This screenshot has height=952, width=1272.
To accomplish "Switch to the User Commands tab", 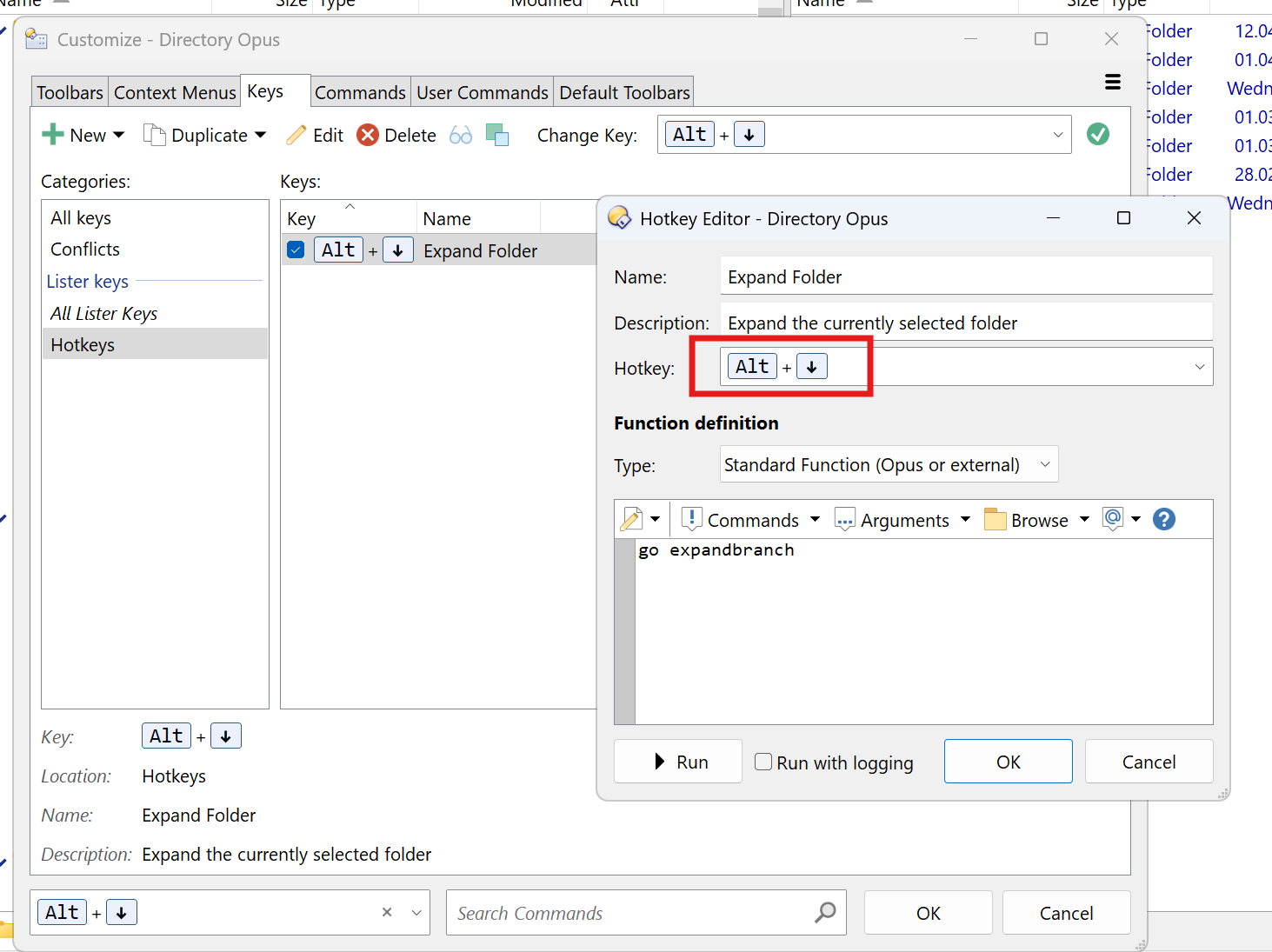I will pyautogui.click(x=483, y=92).
